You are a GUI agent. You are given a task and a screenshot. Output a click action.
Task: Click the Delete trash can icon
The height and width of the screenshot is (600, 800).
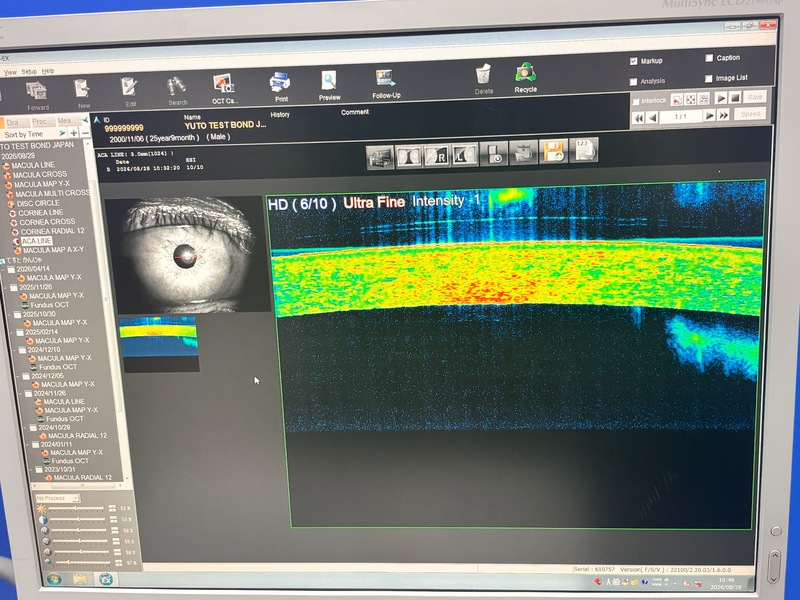[x=483, y=75]
